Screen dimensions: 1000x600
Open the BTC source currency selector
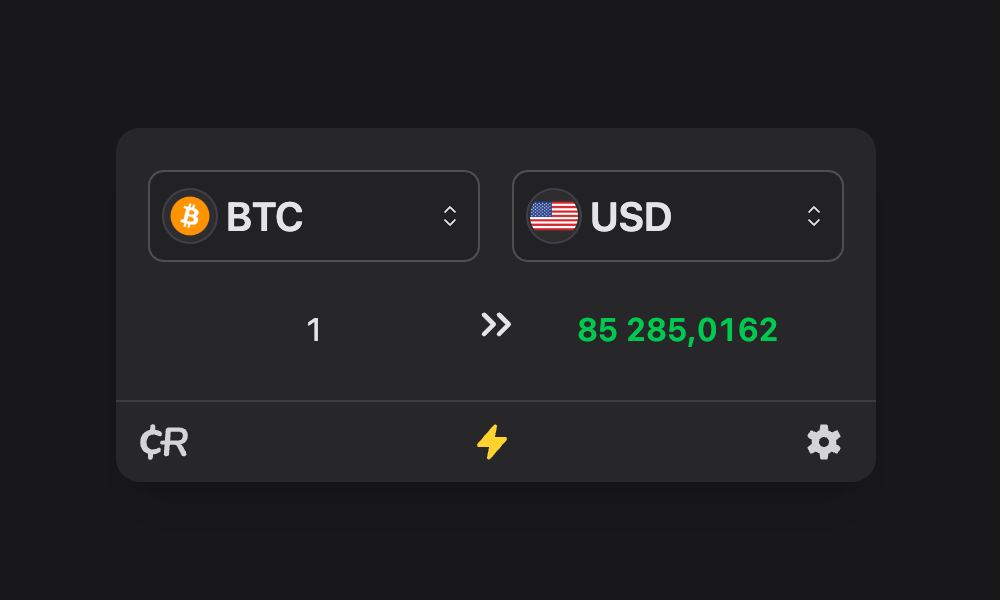314,216
